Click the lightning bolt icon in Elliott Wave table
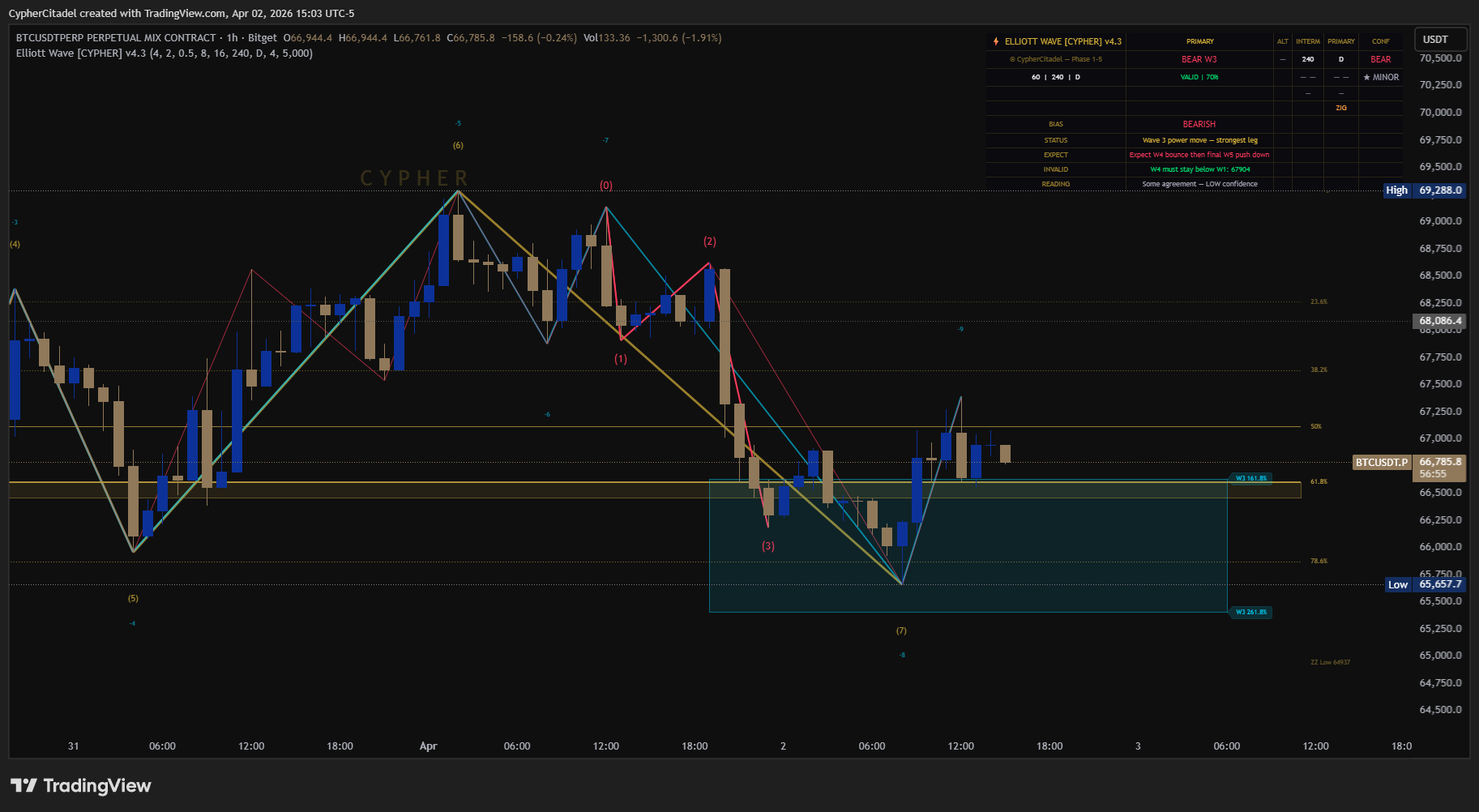The height and width of the screenshot is (812, 1479). [996, 41]
